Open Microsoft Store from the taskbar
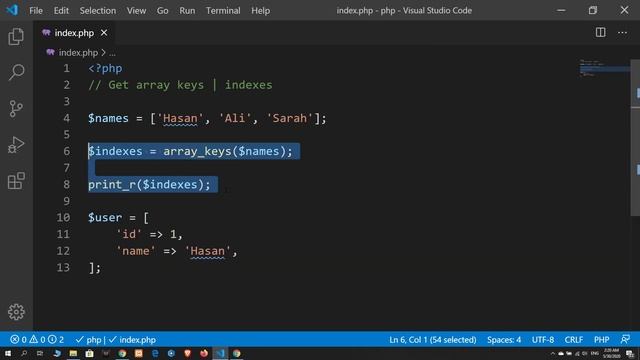 point(89,353)
